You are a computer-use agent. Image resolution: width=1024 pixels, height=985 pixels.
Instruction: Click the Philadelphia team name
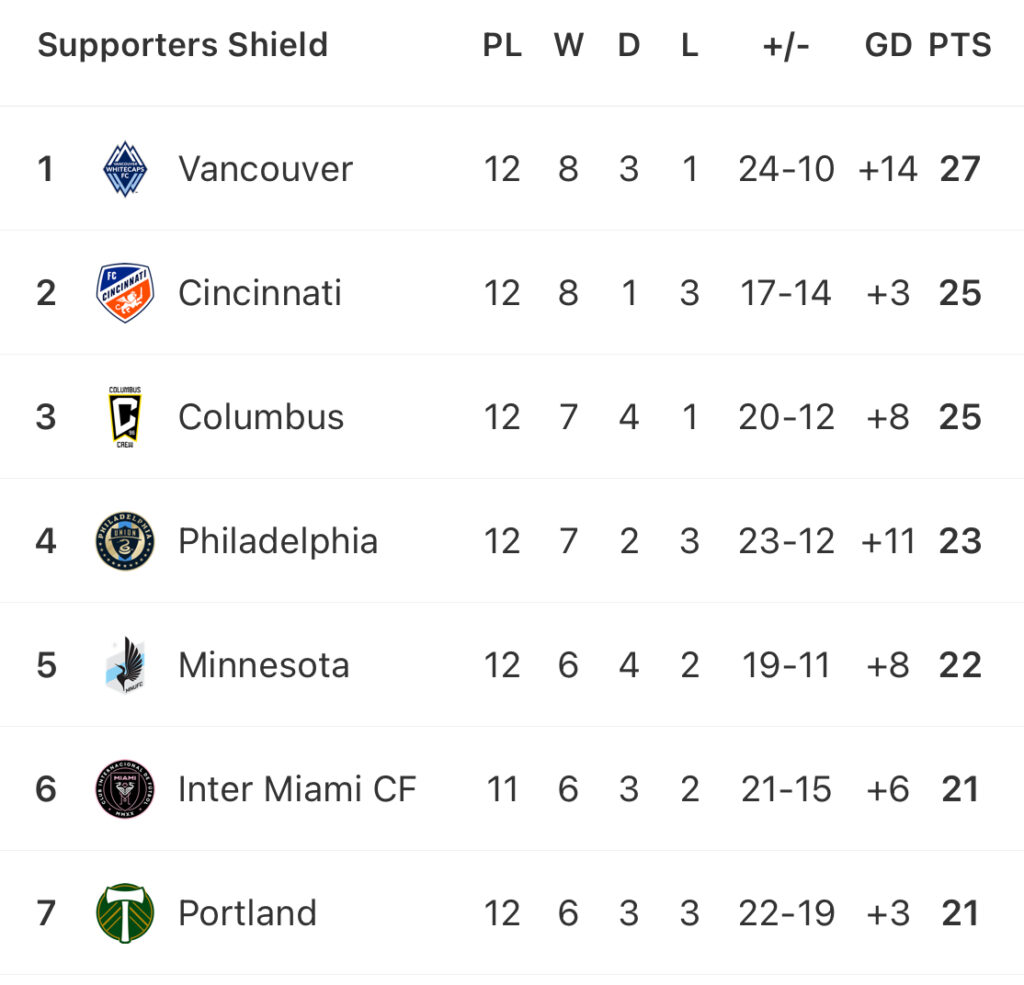[278, 541]
